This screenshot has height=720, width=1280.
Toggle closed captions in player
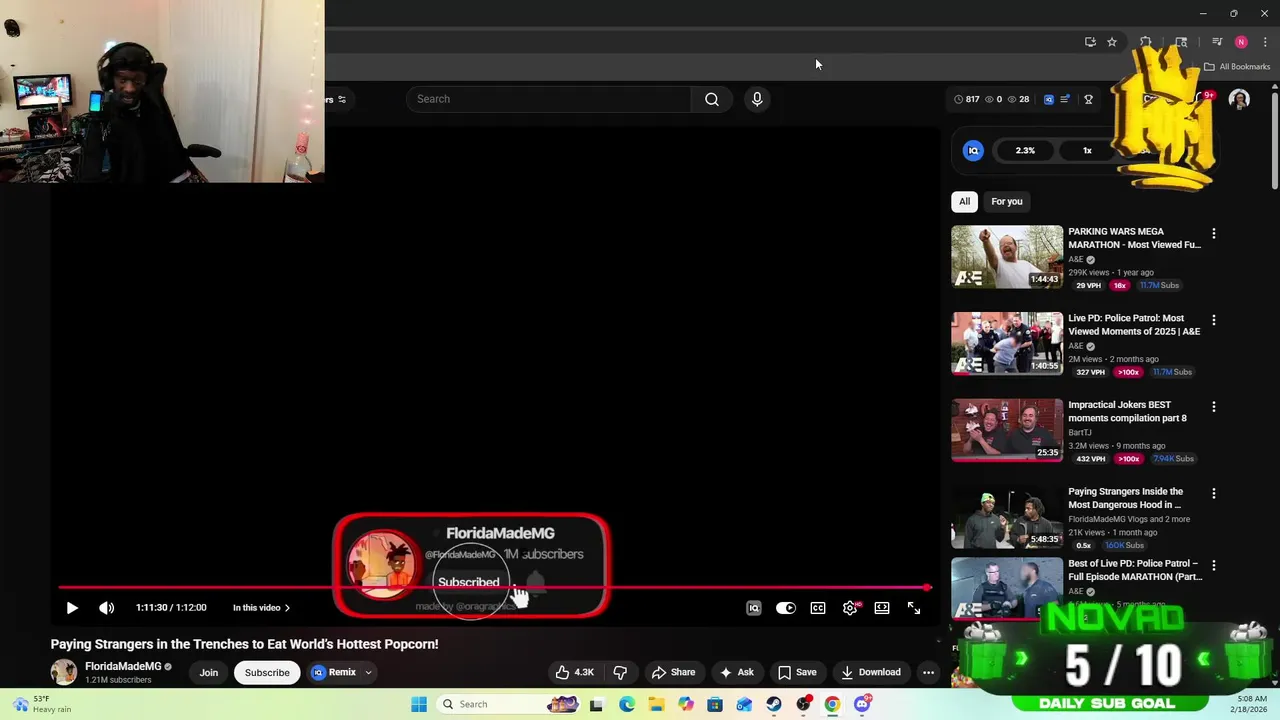[818, 608]
